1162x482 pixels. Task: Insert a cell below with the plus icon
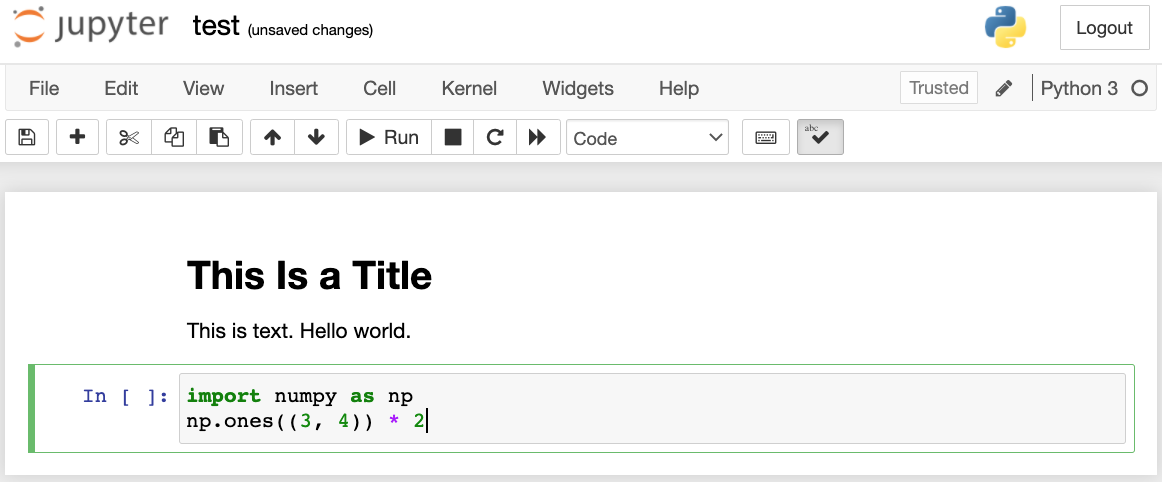point(77,138)
